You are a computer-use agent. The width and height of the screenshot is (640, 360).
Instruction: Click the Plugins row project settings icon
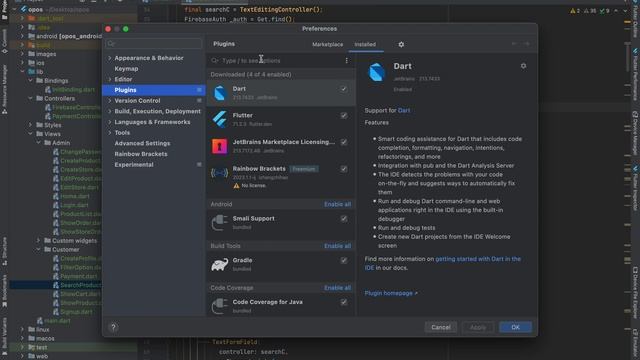point(199,90)
